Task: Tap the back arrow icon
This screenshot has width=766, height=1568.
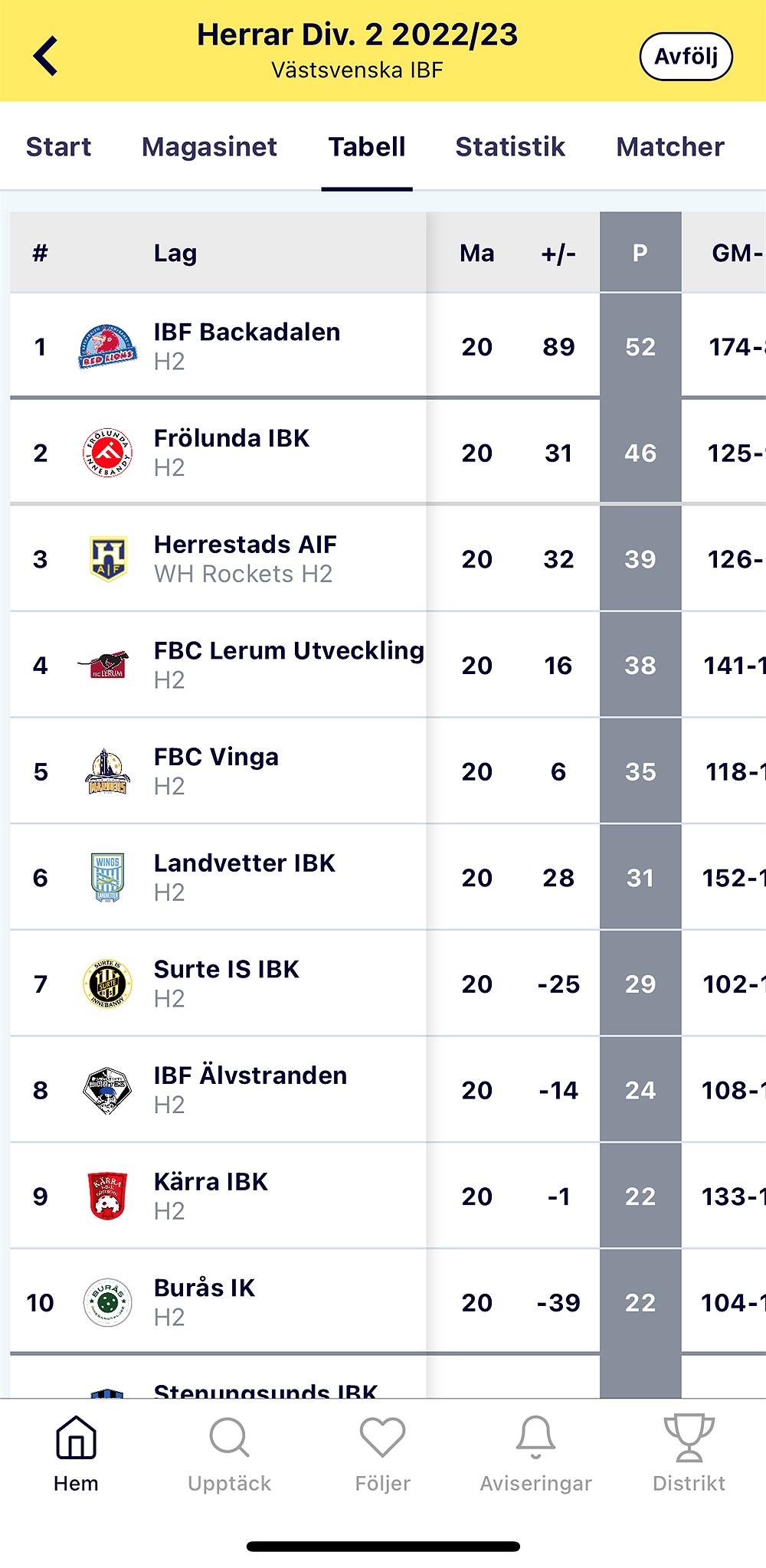Action: tap(46, 56)
